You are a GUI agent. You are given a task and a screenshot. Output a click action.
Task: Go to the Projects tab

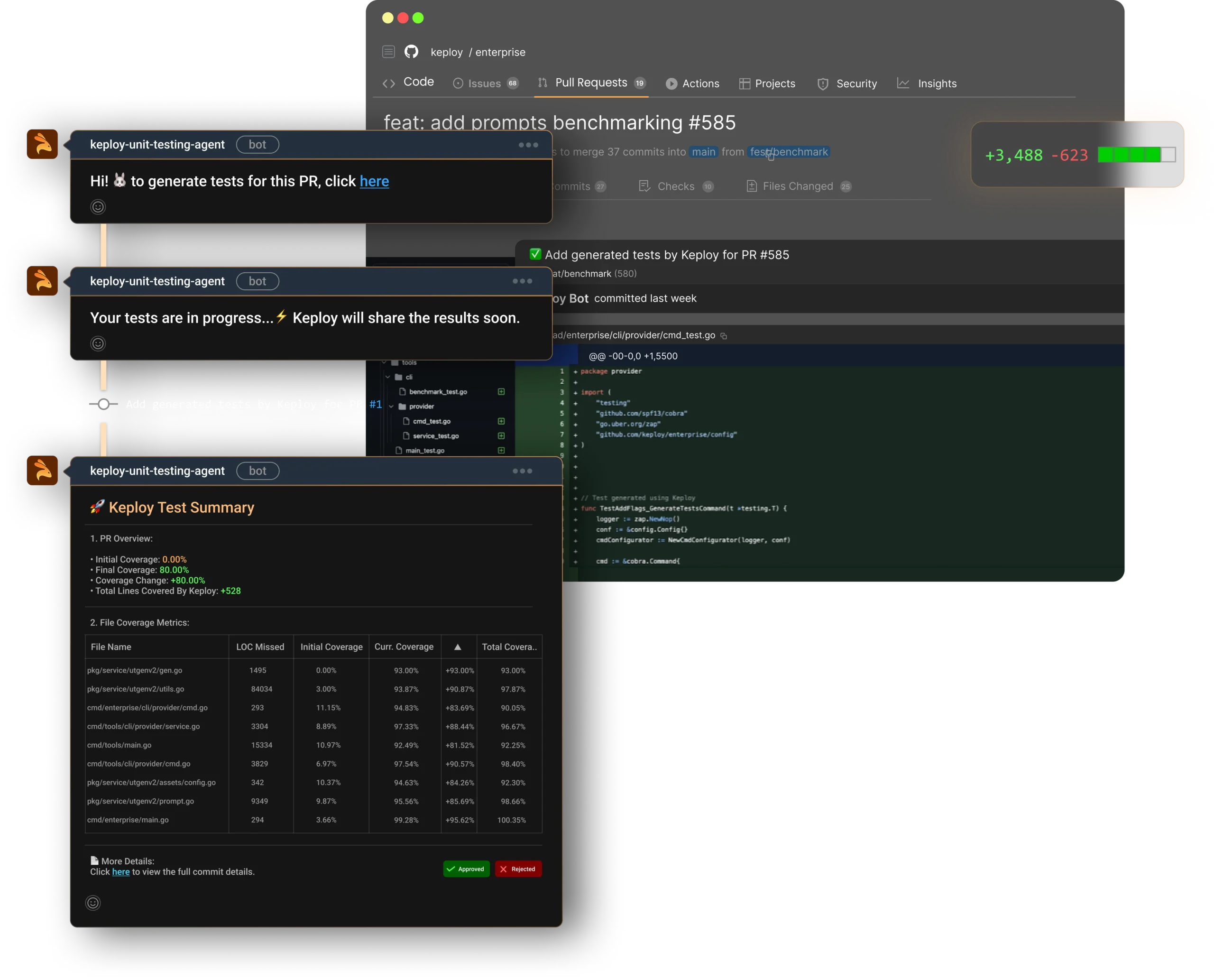[767, 83]
